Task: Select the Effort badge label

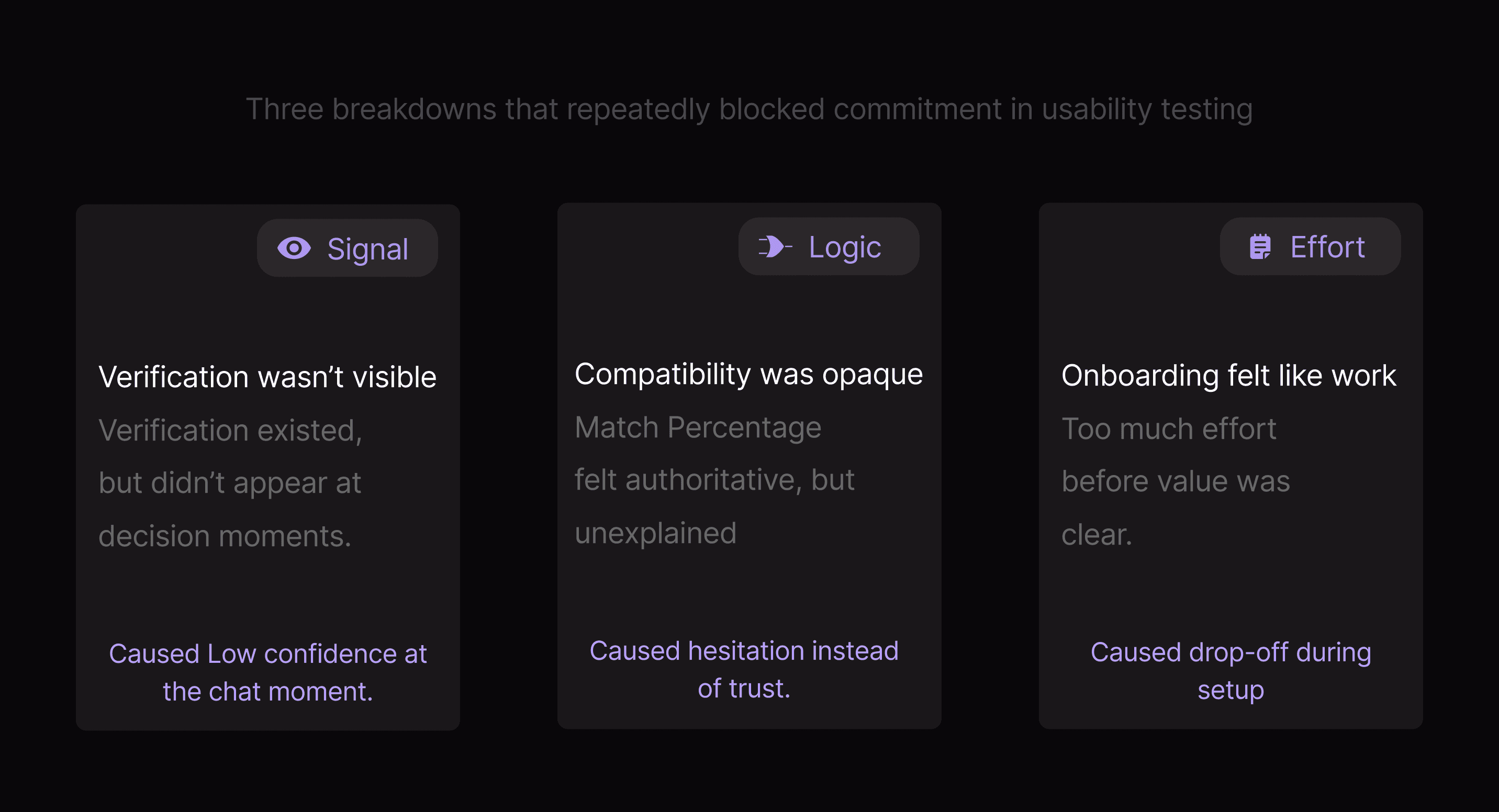Action: click(1327, 246)
